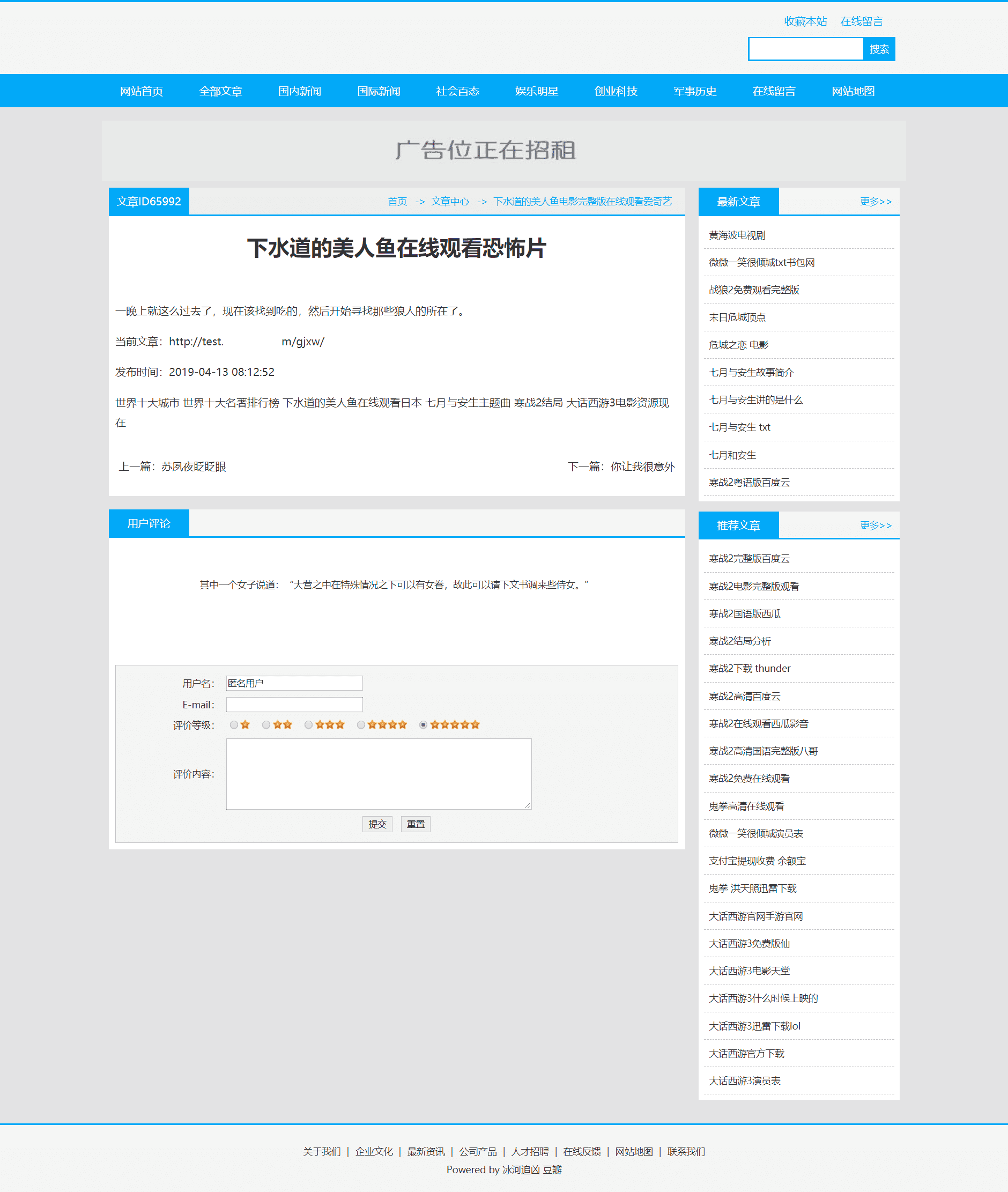Open 网站地图 in the footer
The width and height of the screenshot is (1008, 1192).
(634, 1151)
